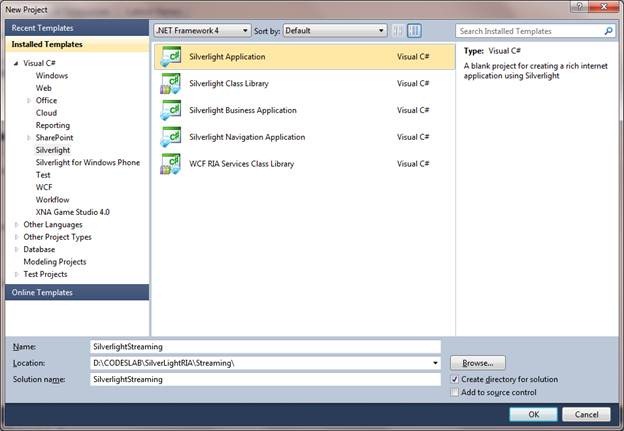Click the Browse... button
The width and height of the screenshot is (624, 431).
pos(478,362)
